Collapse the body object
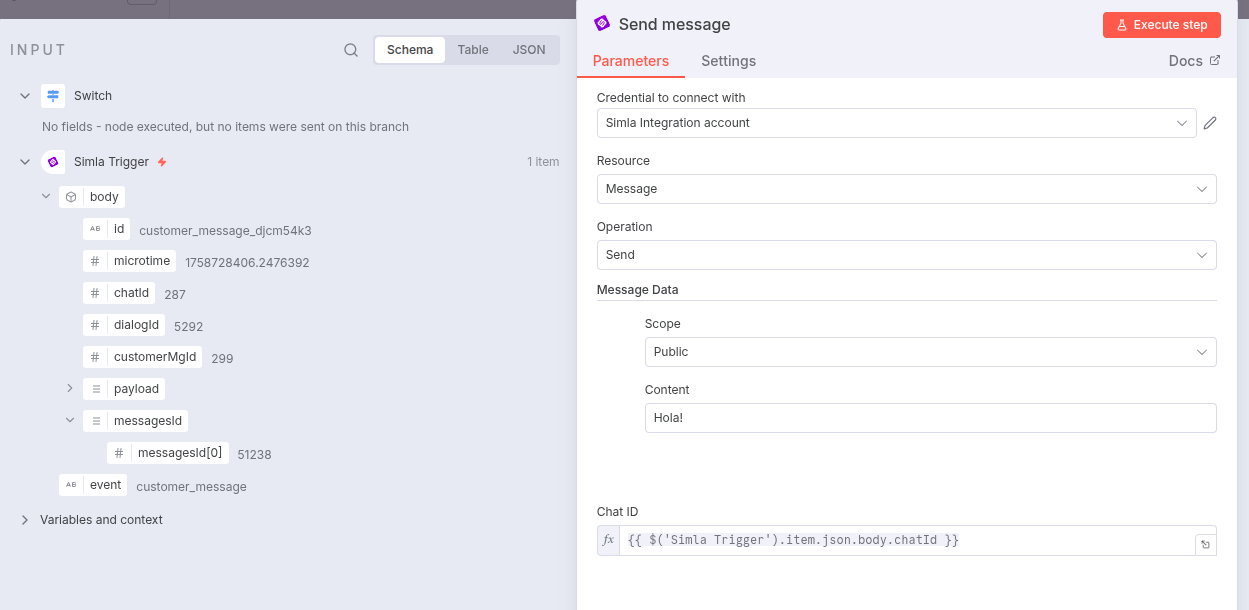 pos(46,197)
